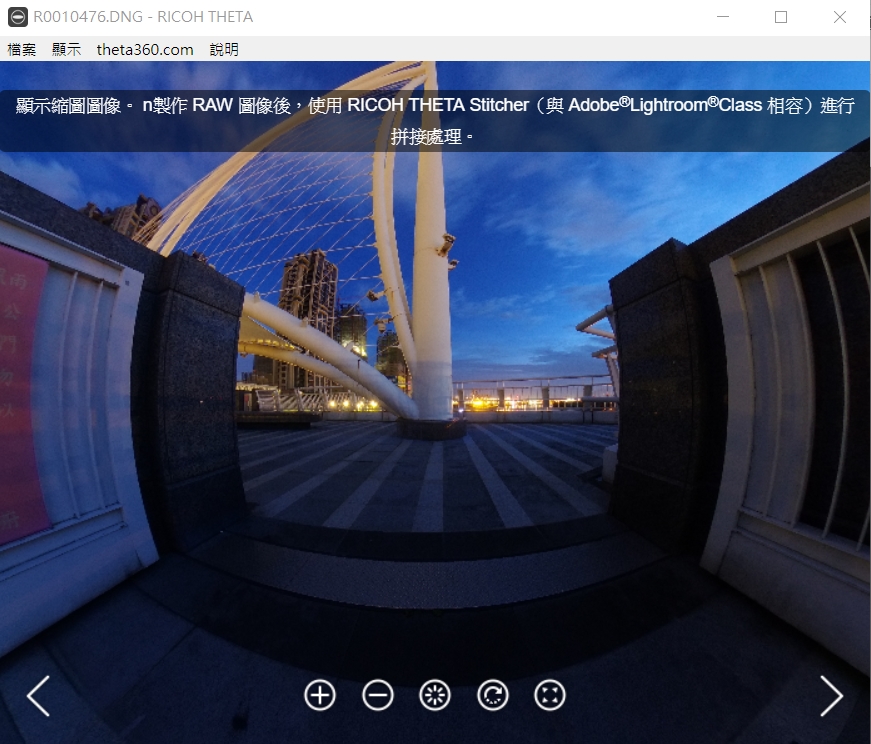This screenshot has height=744, width=871.
Task: Click the circular arrow rotate icon
Action: point(493,695)
